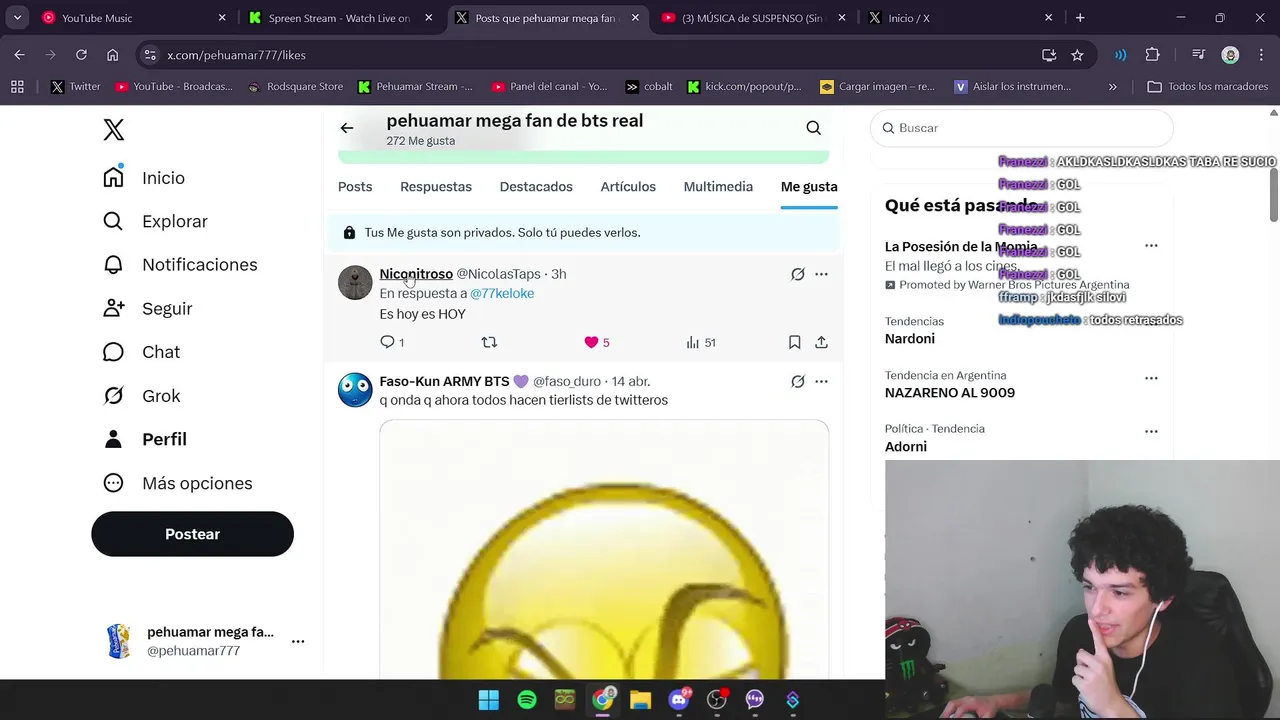Screen dimensions: 1280x720
Task: Open Niconitroso profile link
Action: tap(416, 274)
